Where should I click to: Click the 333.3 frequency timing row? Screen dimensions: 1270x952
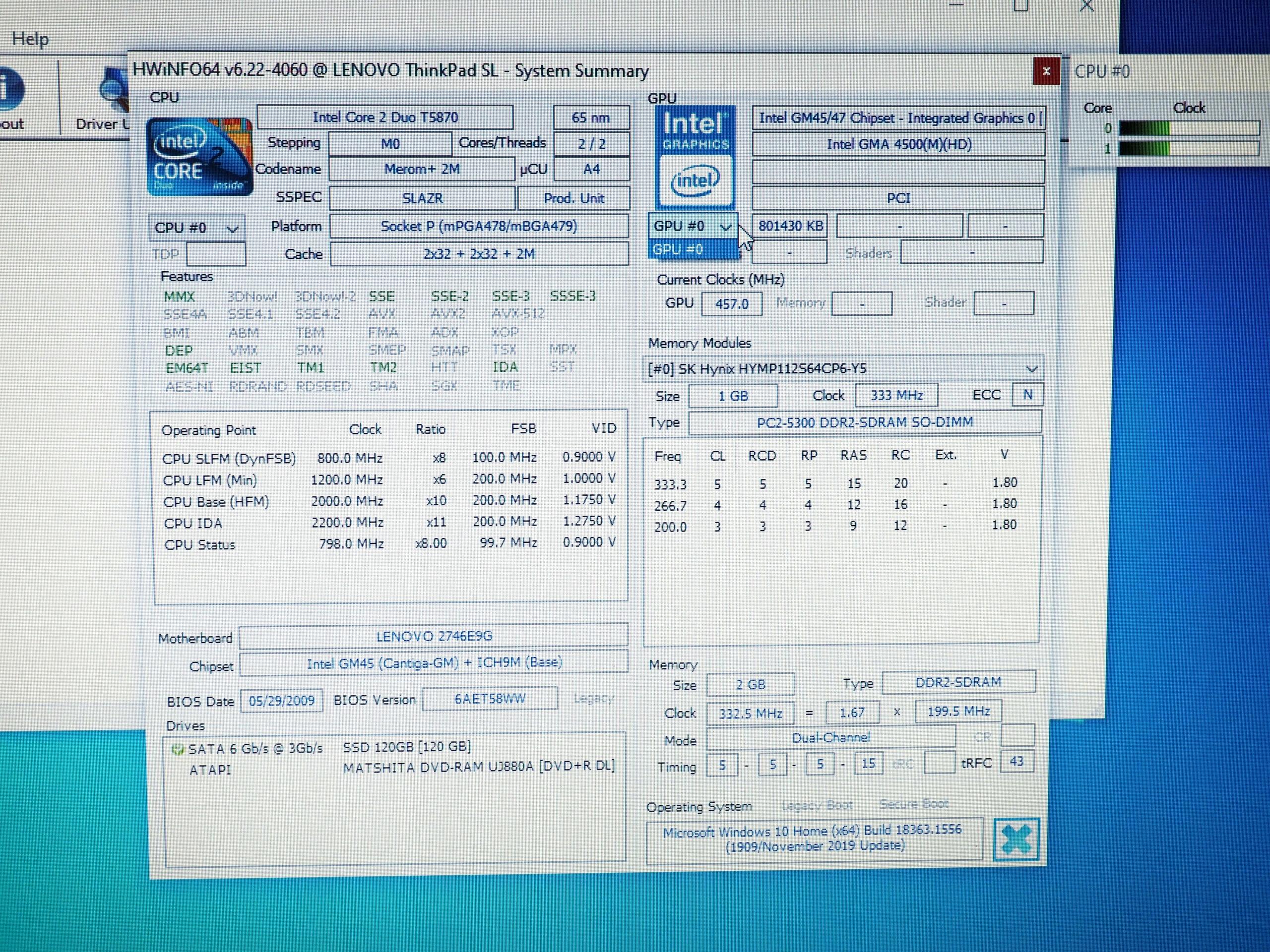835,483
